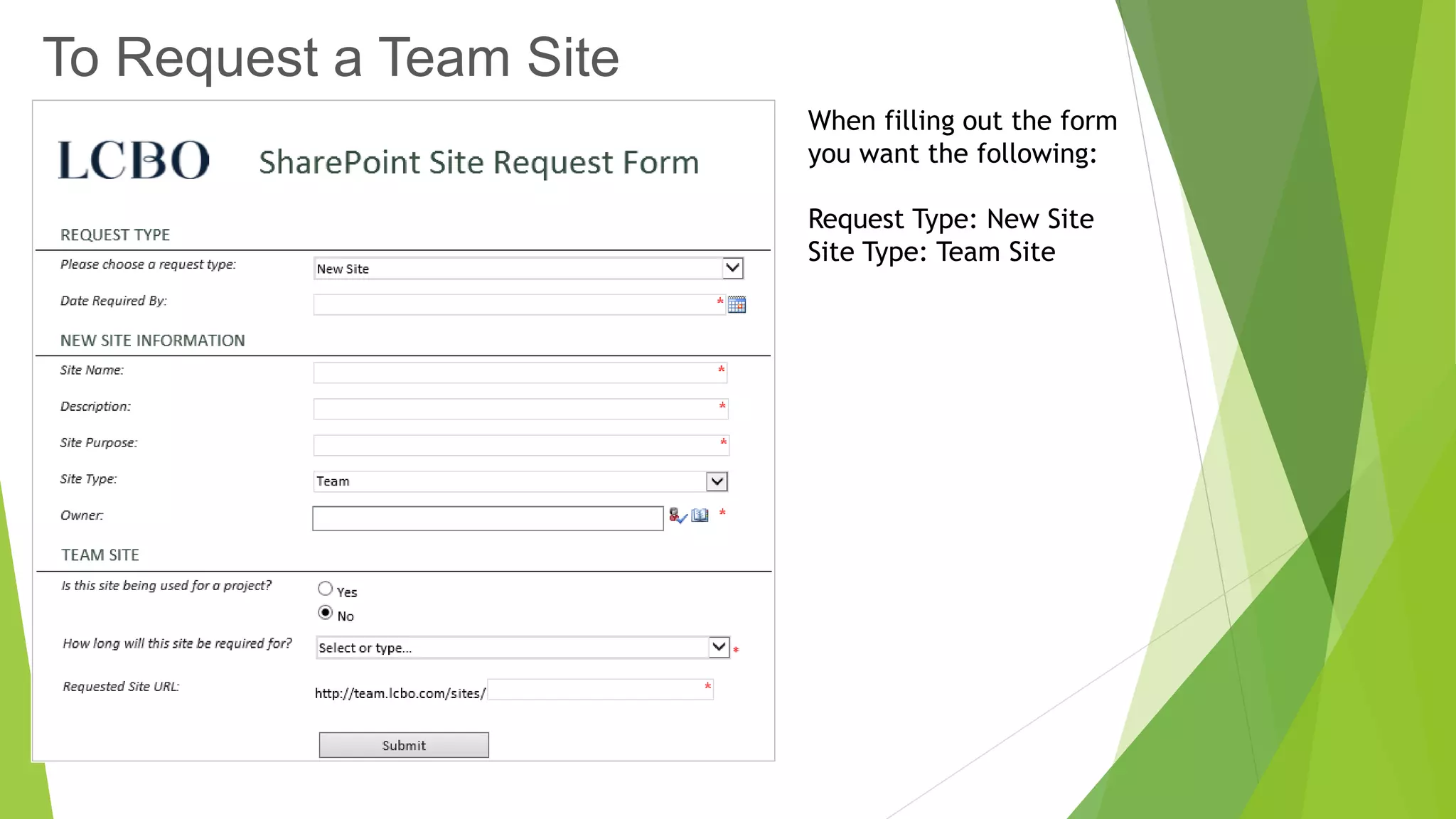Click the LCBO logo

tap(134, 160)
